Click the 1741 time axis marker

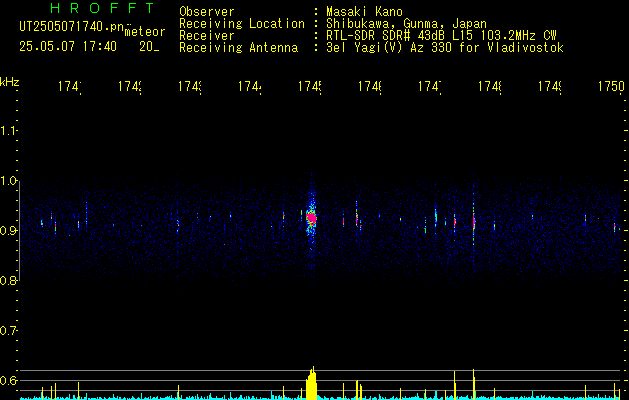click(x=70, y=86)
